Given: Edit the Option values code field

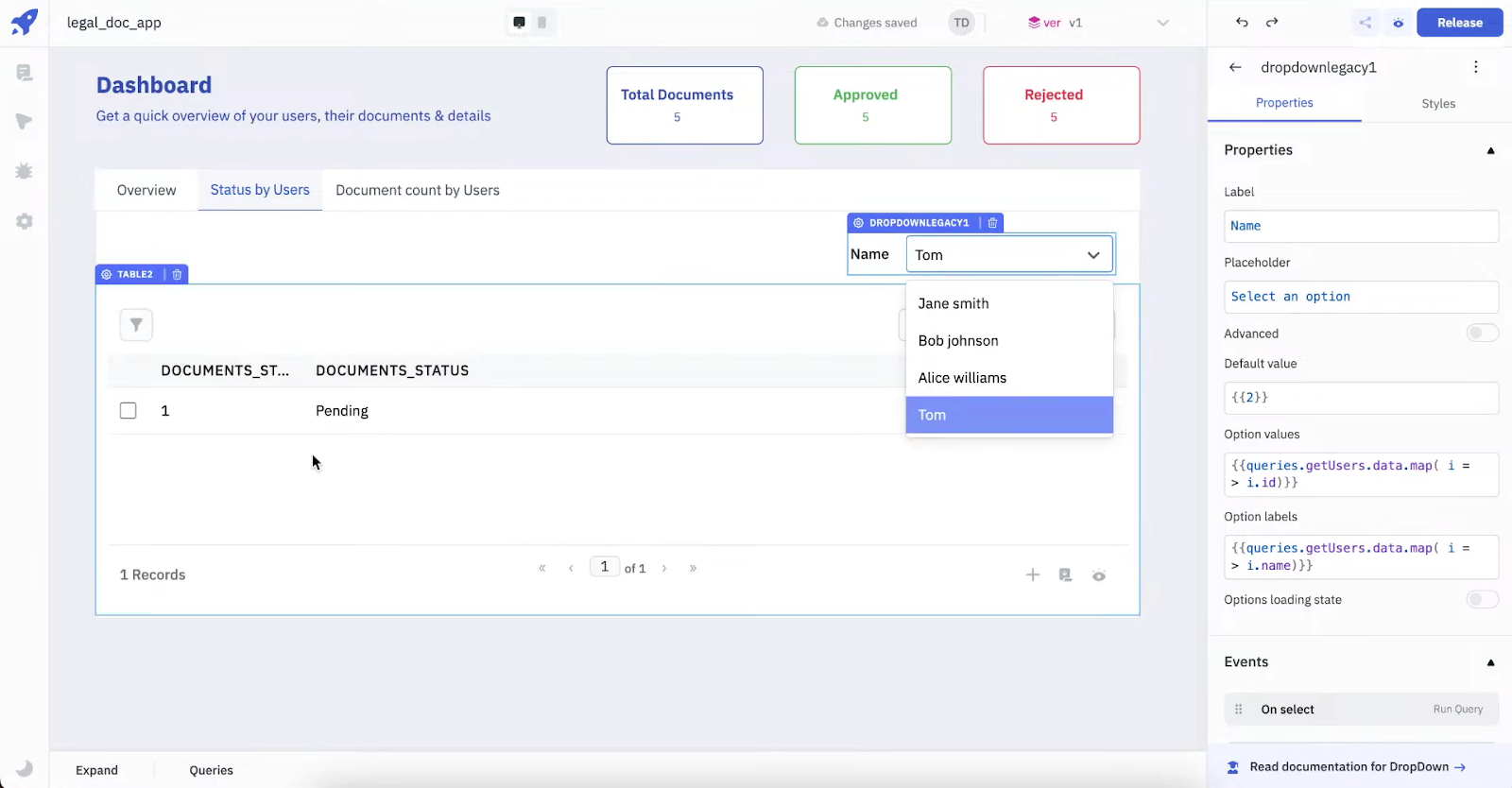Looking at the screenshot, I should pos(1362,474).
